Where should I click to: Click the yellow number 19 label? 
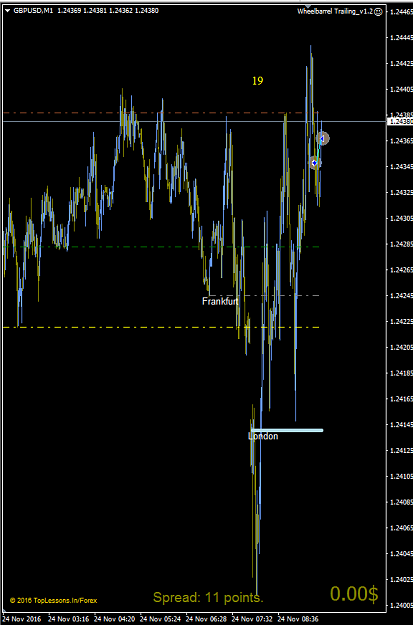(x=258, y=81)
